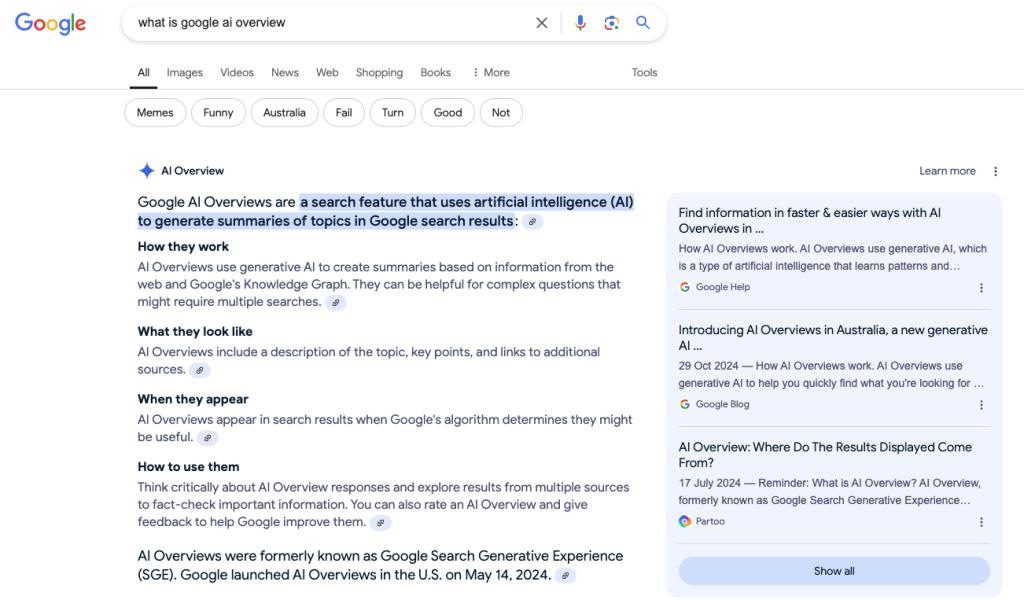This screenshot has height=600, width=1024.
Task: Open three-dot menu for Partoo result
Action: [x=981, y=522]
